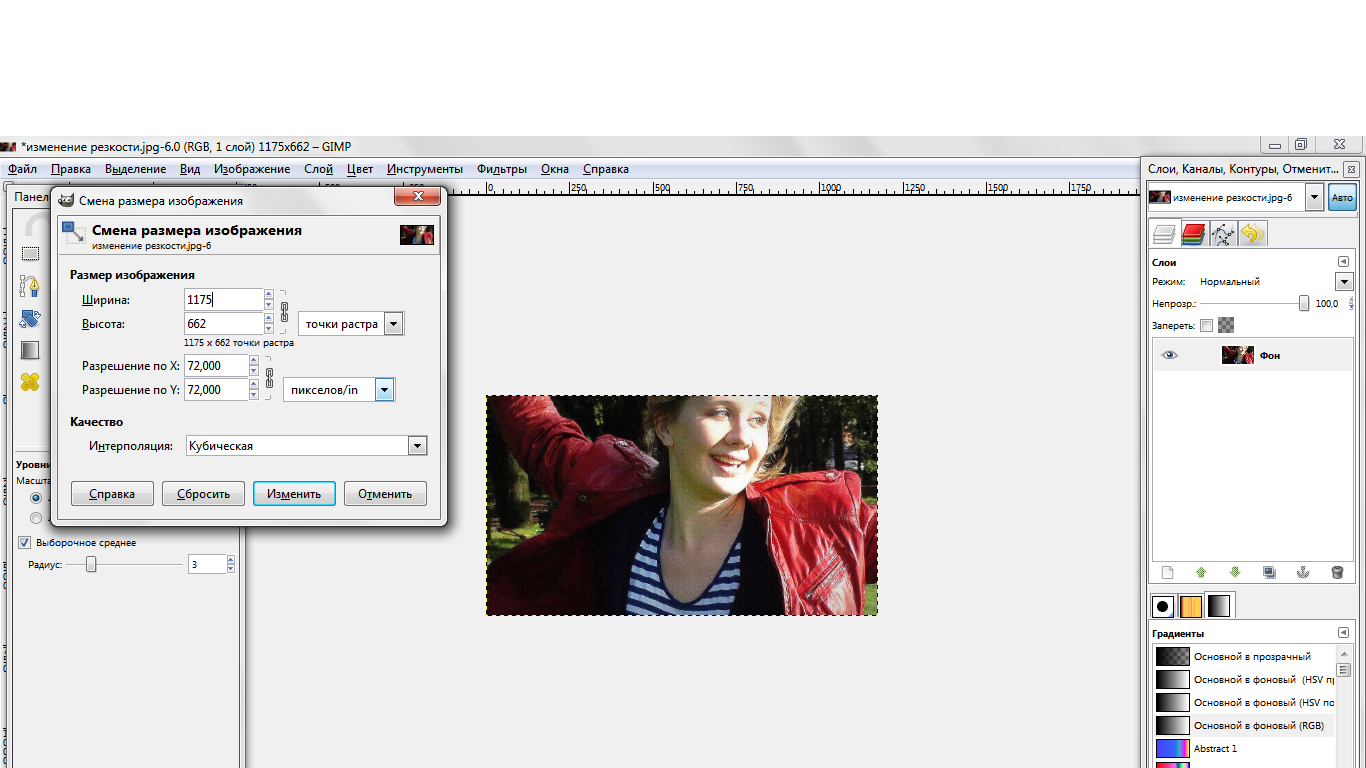Image resolution: width=1366 pixels, height=768 pixels.
Task: Create a new layer
Action: point(1166,573)
